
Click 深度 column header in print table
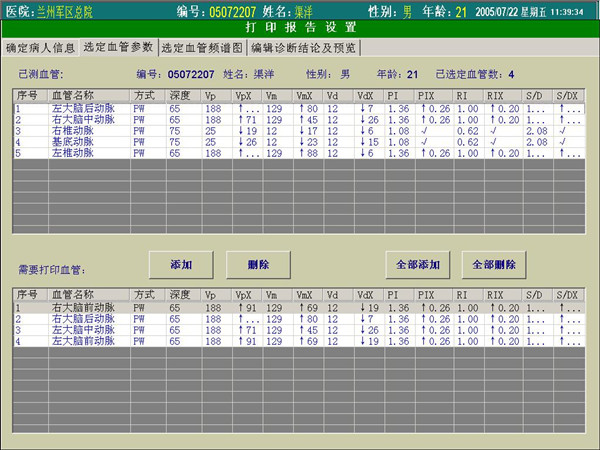pos(181,295)
